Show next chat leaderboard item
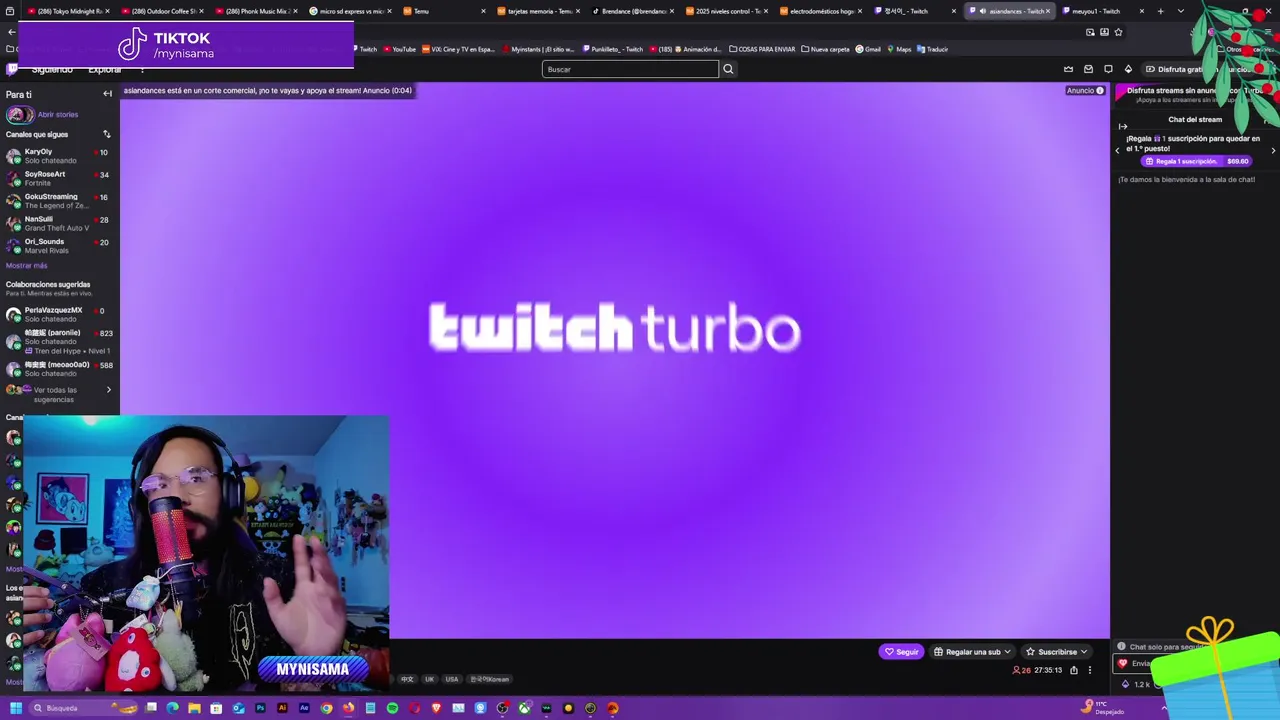 click(x=1273, y=150)
